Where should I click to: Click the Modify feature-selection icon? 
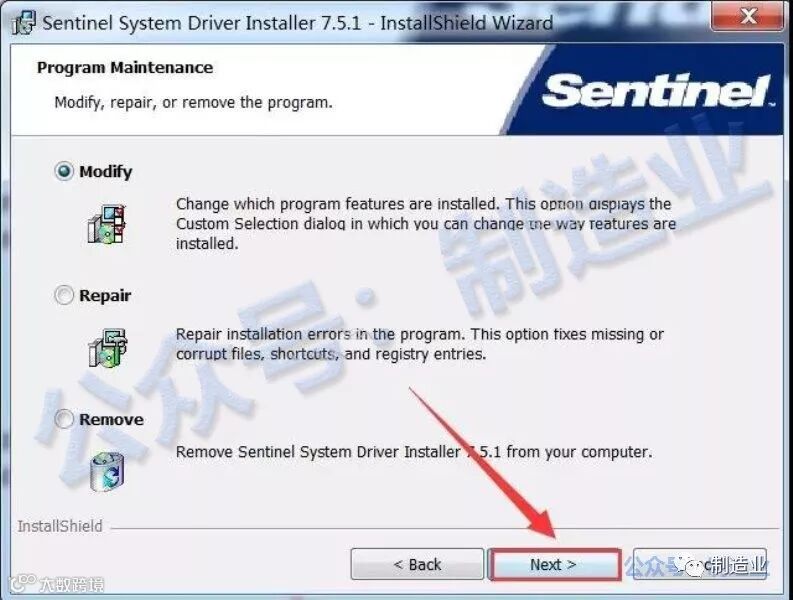[x=107, y=224]
